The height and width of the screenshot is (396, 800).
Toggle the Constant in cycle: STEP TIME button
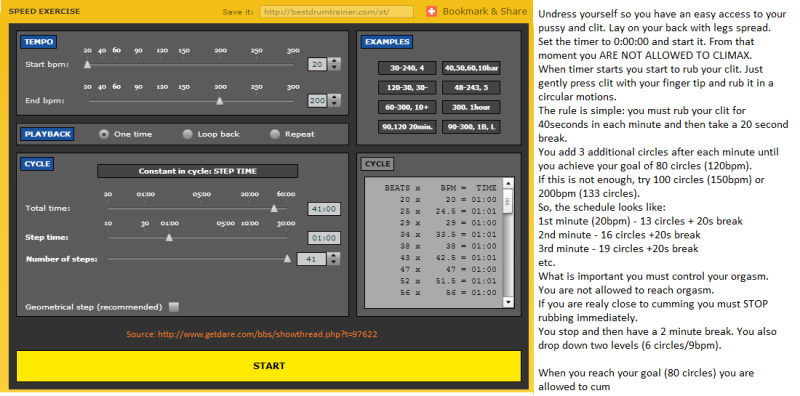(197, 171)
